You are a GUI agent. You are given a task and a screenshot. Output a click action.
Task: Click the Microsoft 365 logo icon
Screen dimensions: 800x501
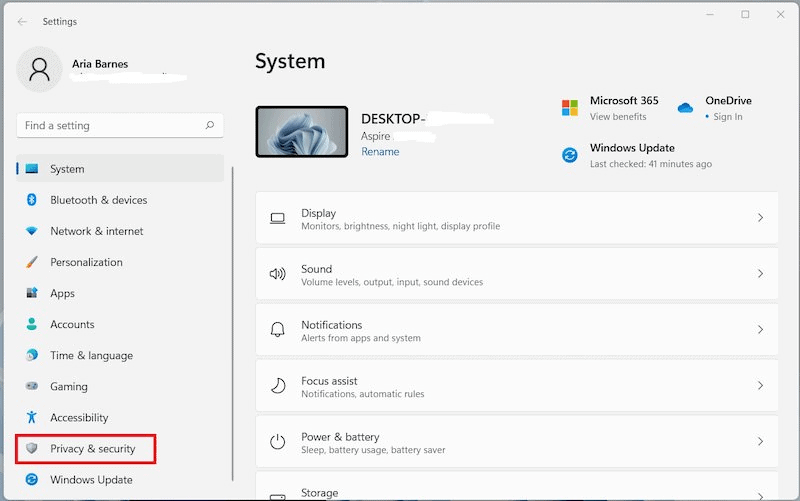point(570,107)
